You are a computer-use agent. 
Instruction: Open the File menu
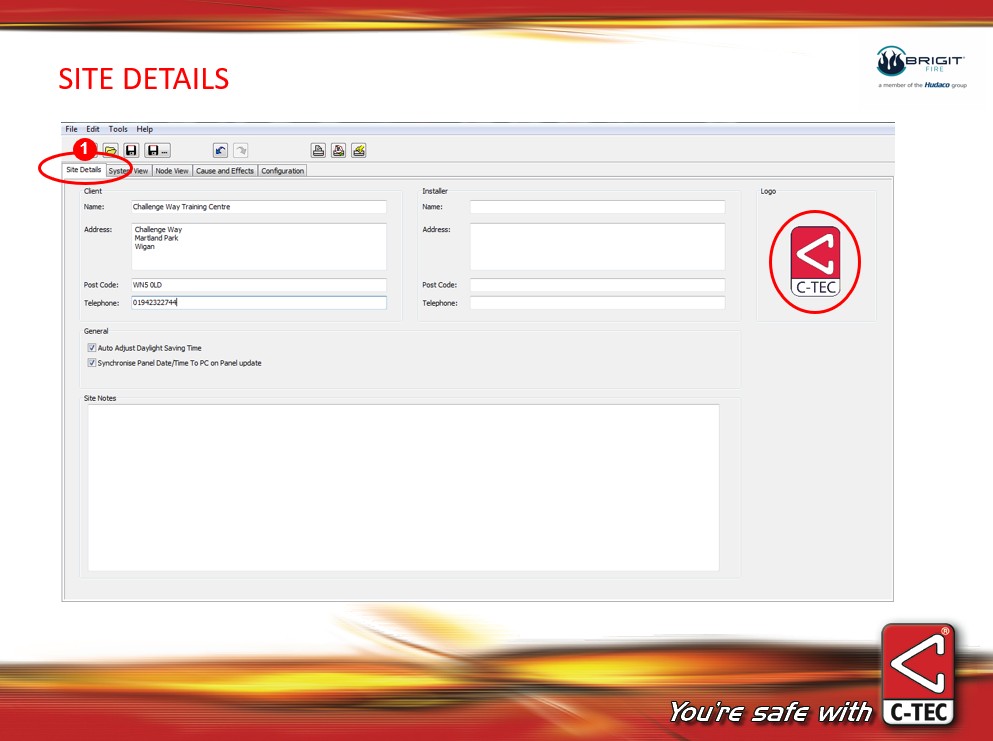[71, 129]
